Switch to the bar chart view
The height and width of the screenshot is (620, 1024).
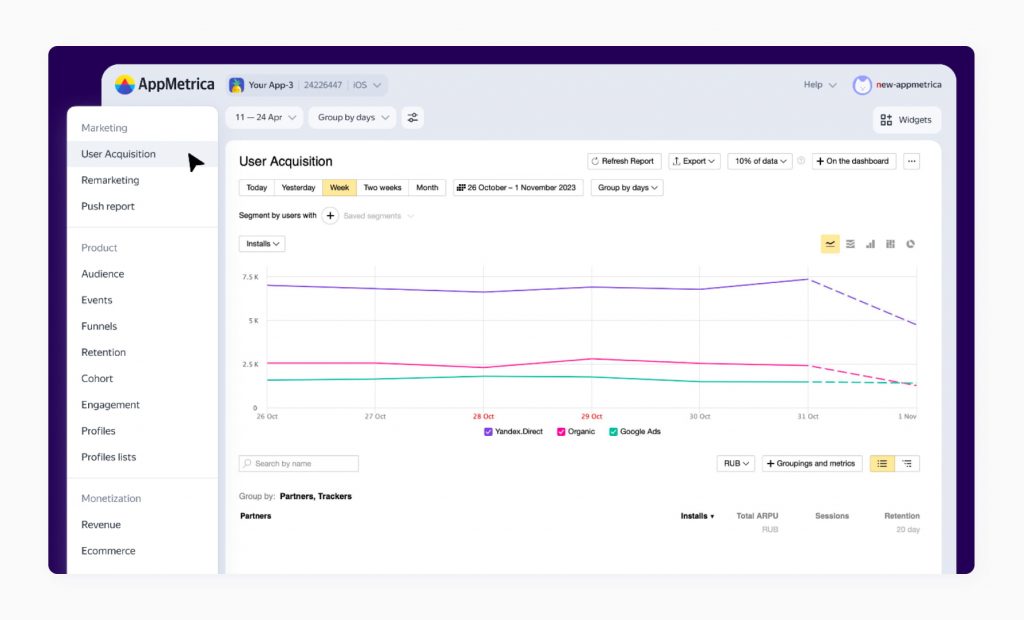click(x=871, y=243)
